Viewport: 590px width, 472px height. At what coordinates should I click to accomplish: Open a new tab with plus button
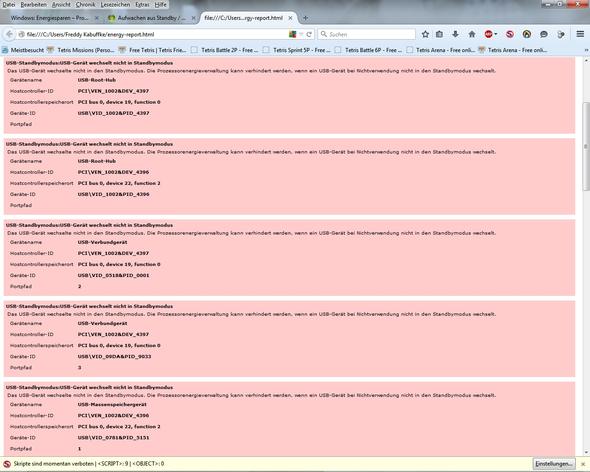[306, 18]
